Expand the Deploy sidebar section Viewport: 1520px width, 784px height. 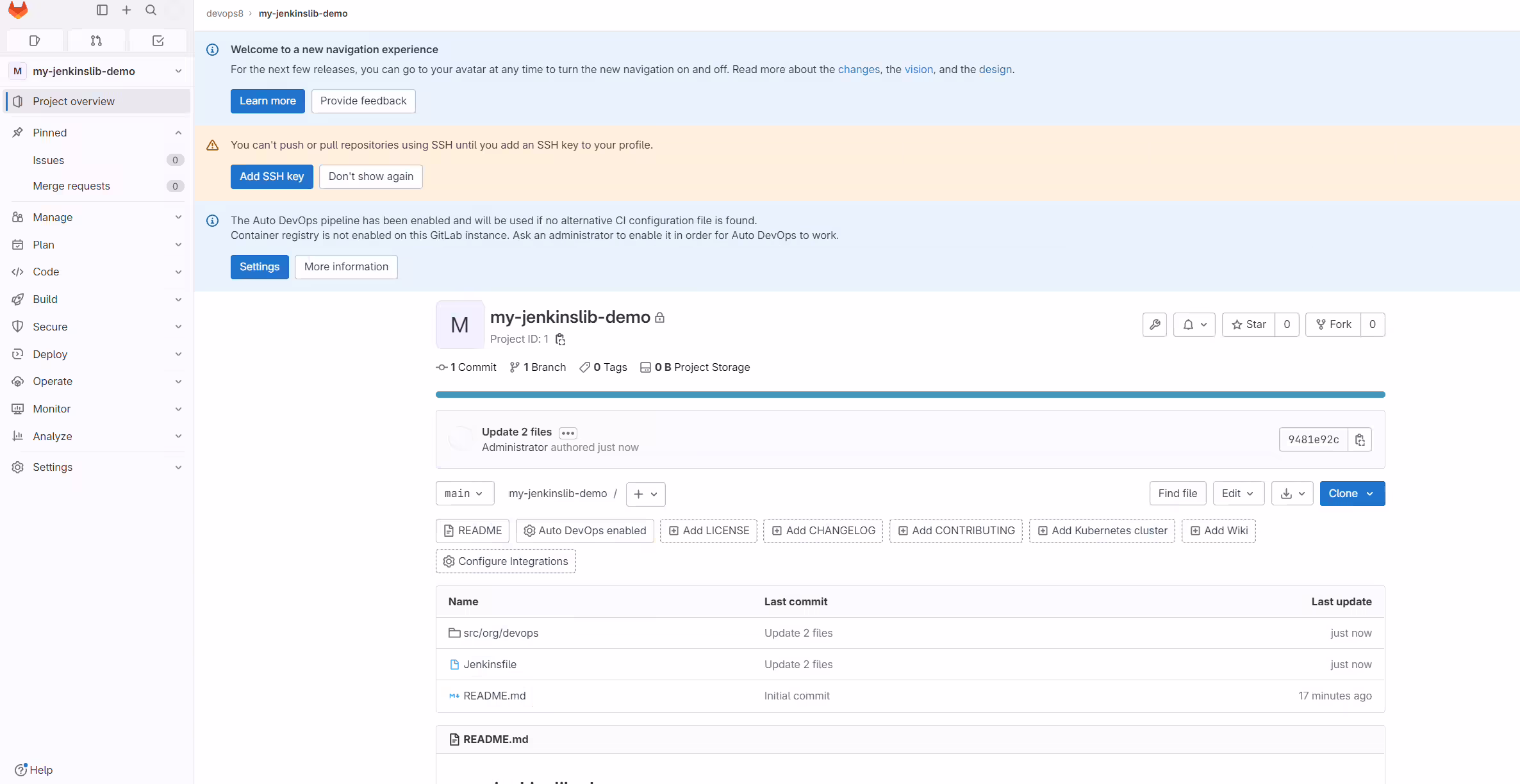[x=97, y=354]
